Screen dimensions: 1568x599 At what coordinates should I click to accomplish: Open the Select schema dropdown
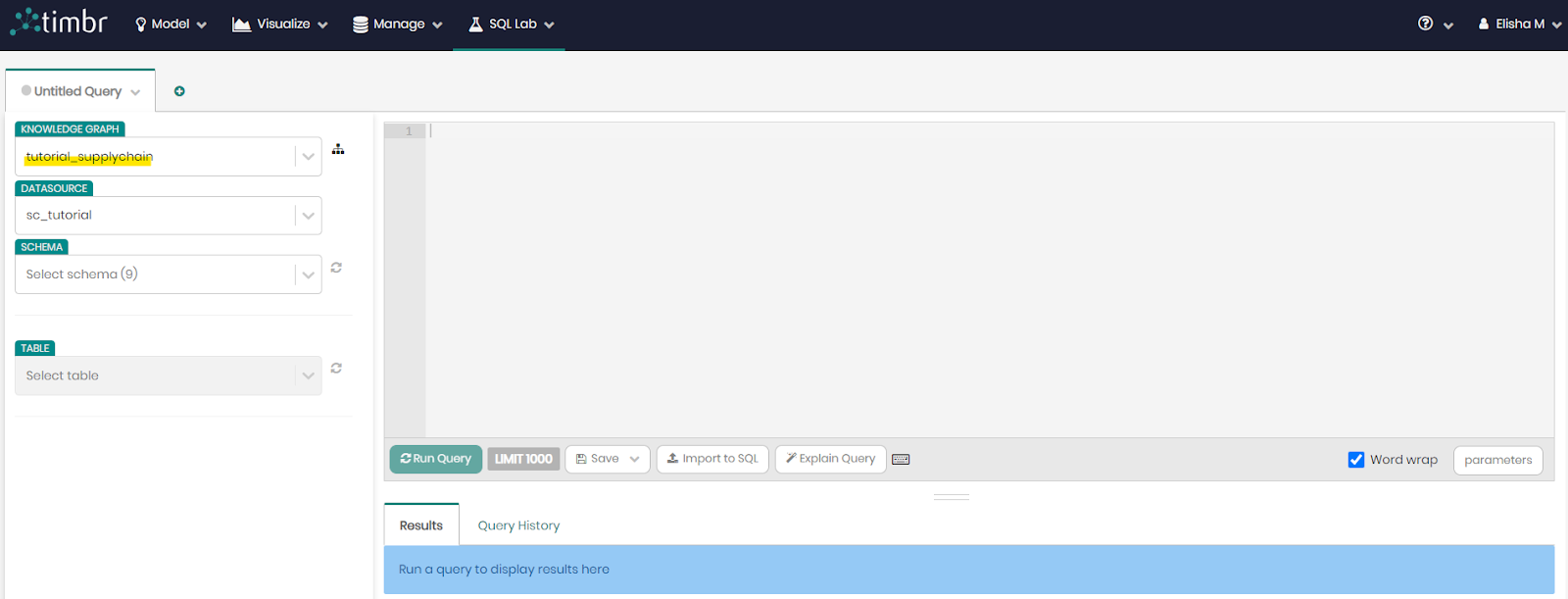(308, 275)
